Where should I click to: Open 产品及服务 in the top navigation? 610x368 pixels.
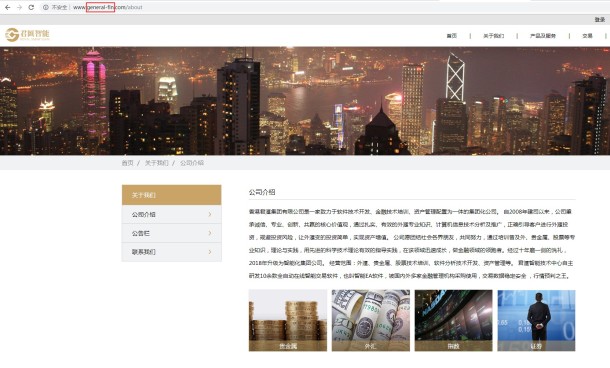point(543,36)
